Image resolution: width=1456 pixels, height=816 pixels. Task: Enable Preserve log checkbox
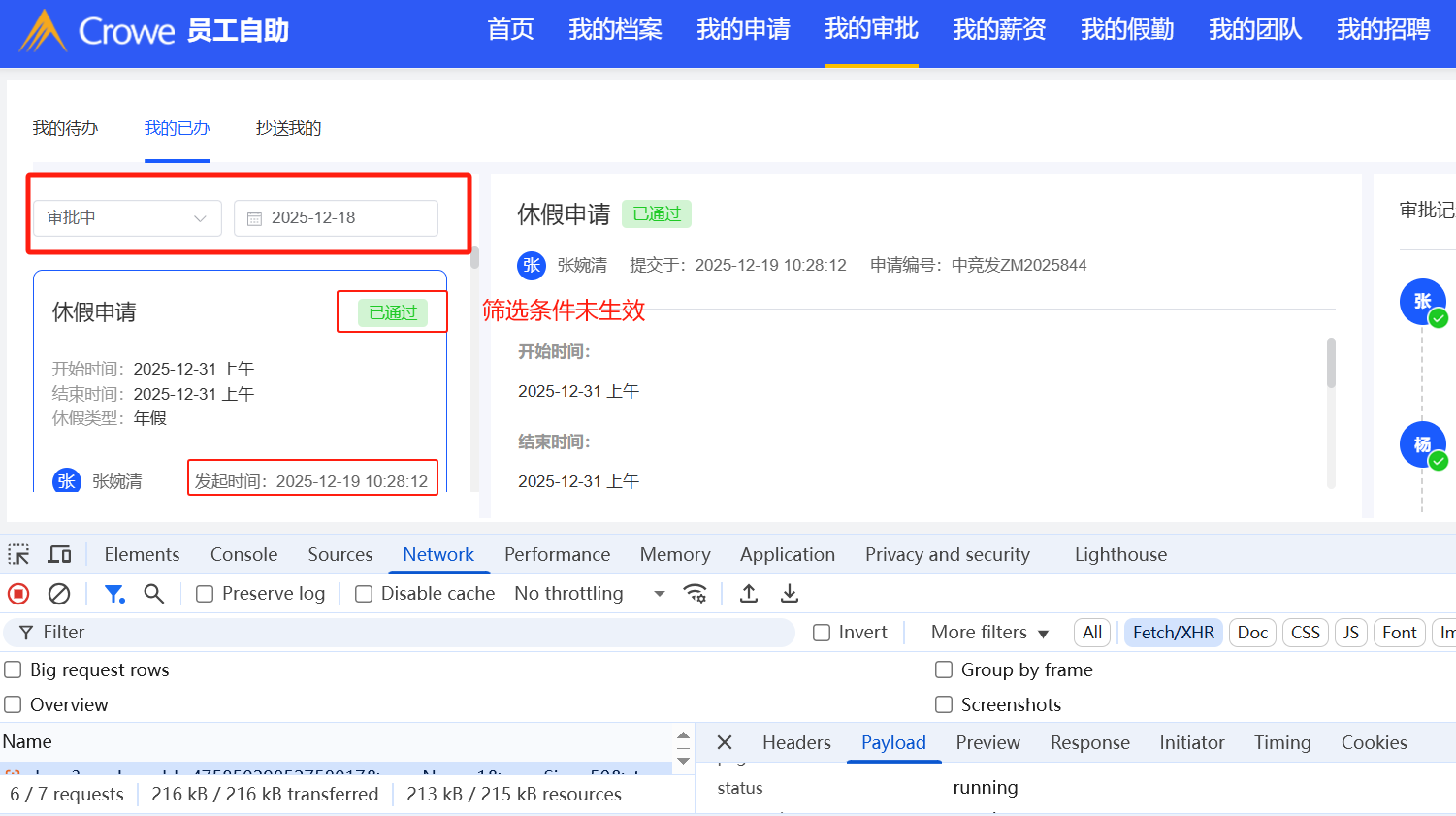click(205, 594)
